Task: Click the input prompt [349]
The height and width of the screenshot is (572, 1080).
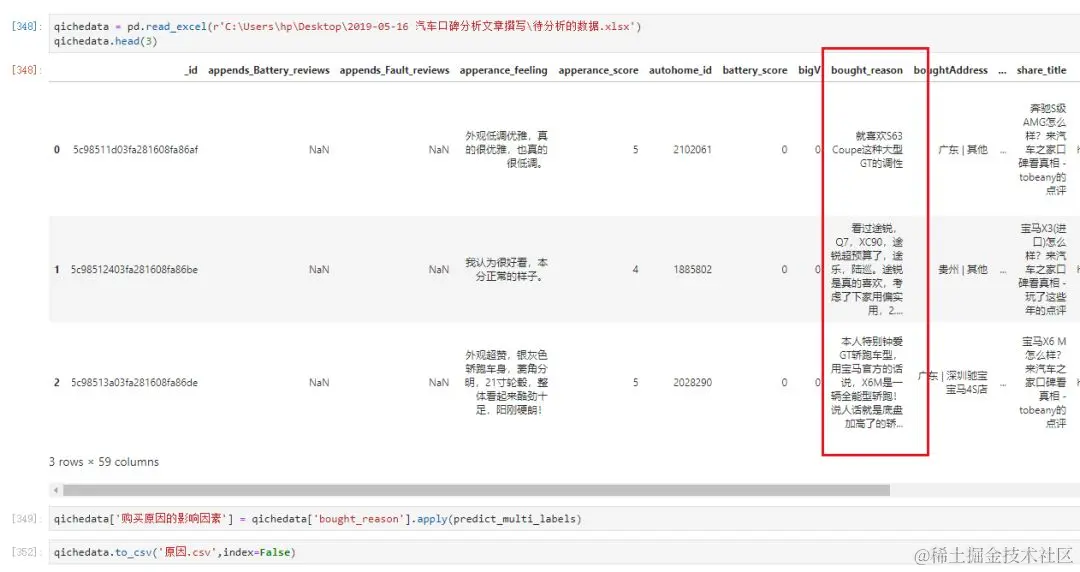Action: click(26, 519)
